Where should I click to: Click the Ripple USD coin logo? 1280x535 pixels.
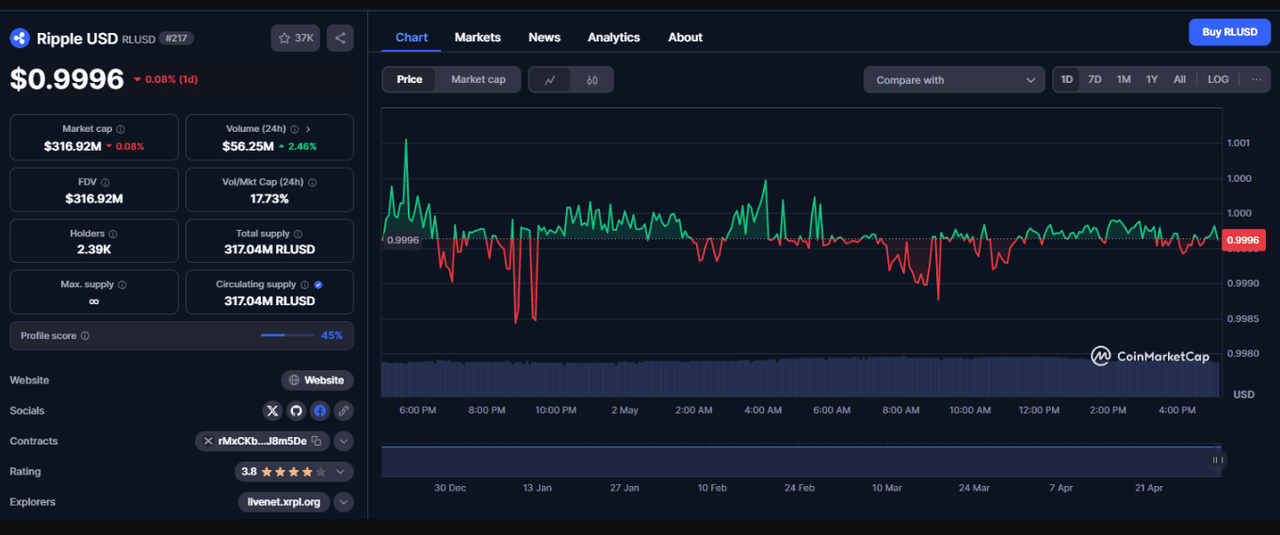coord(20,38)
